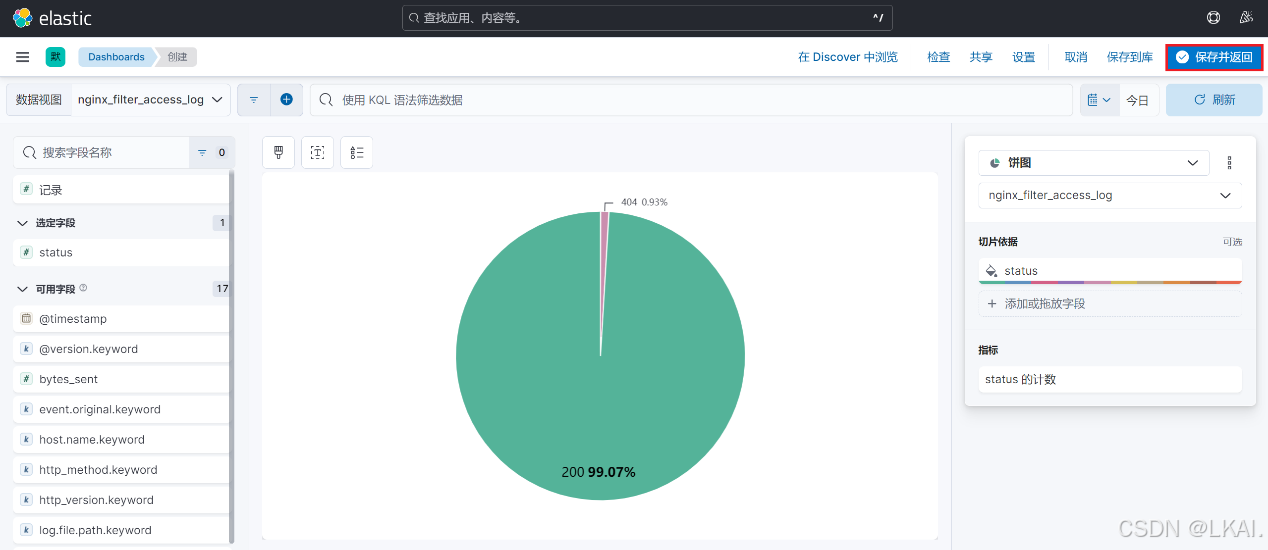
Task: Click the 刷新 refresh button
Action: 1213,100
